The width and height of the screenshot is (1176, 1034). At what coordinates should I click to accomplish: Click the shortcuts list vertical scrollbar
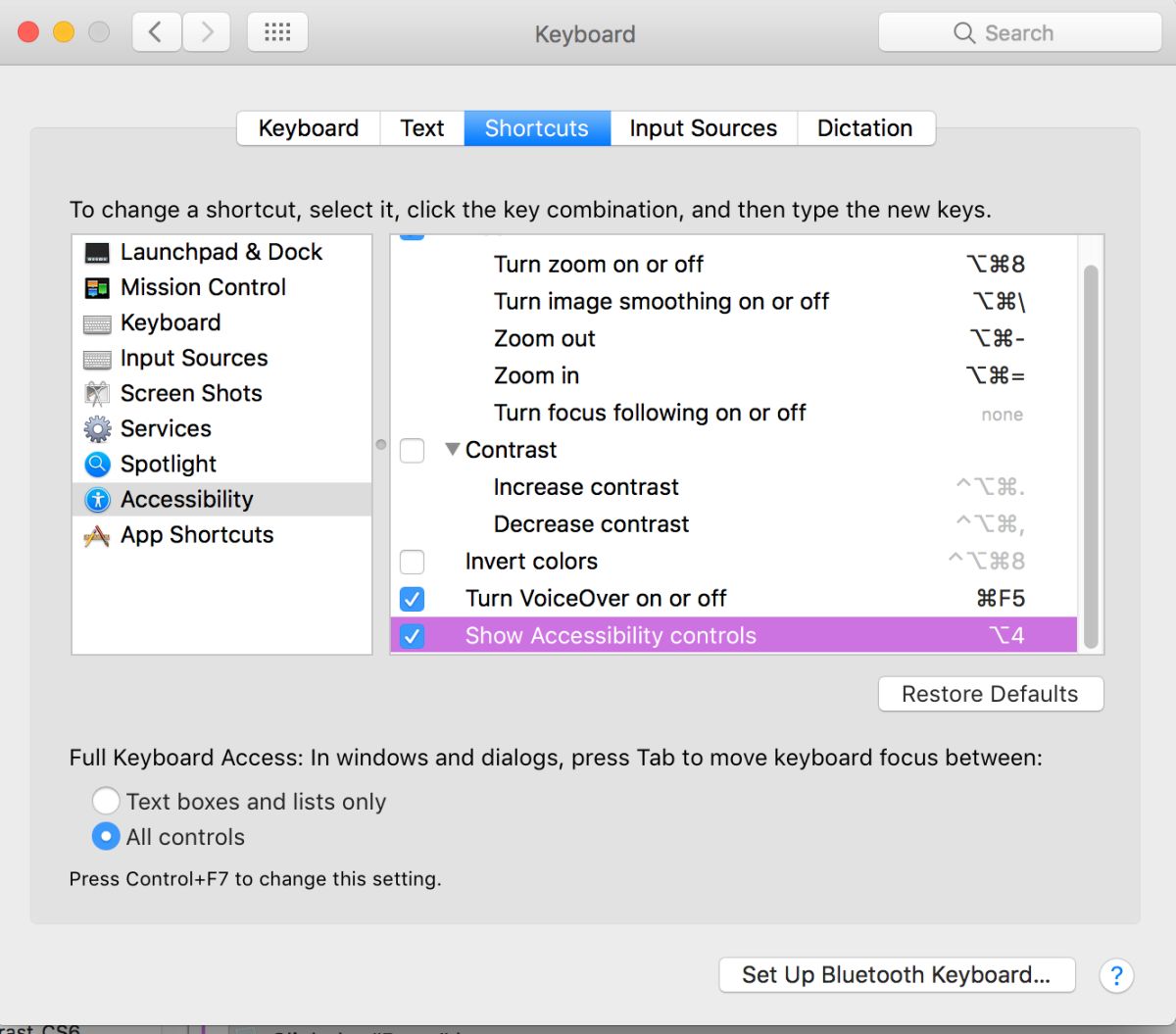(1091, 457)
